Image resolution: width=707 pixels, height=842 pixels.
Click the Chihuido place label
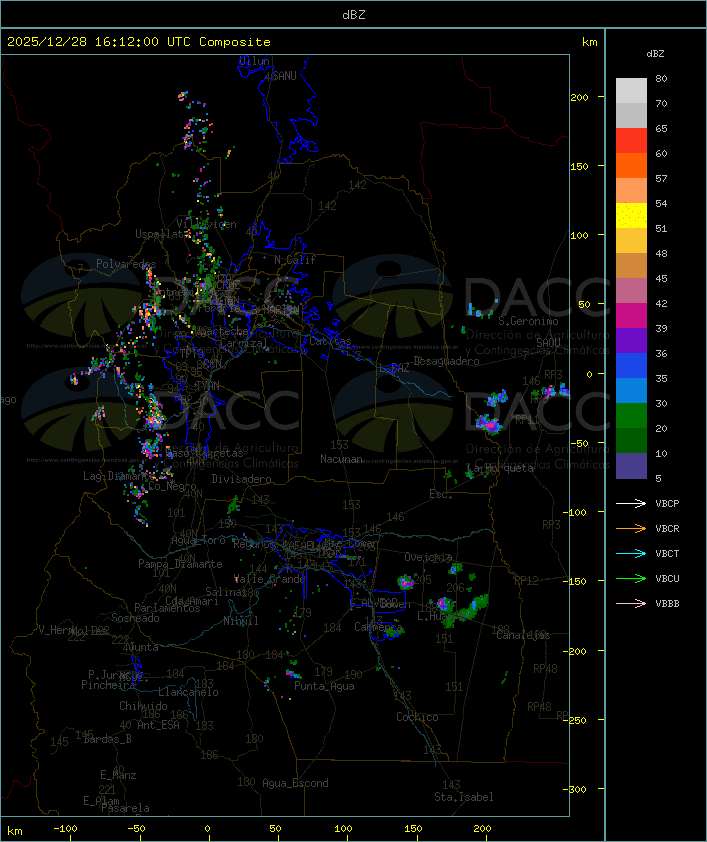pos(143,706)
